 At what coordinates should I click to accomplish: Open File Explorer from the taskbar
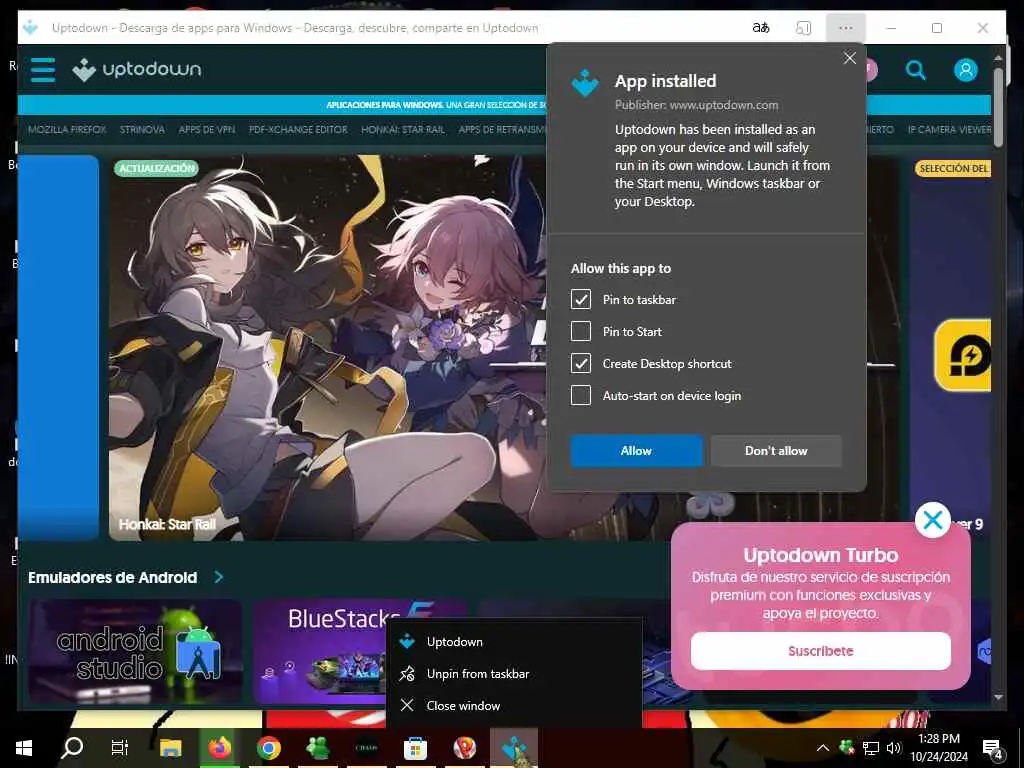pos(170,748)
